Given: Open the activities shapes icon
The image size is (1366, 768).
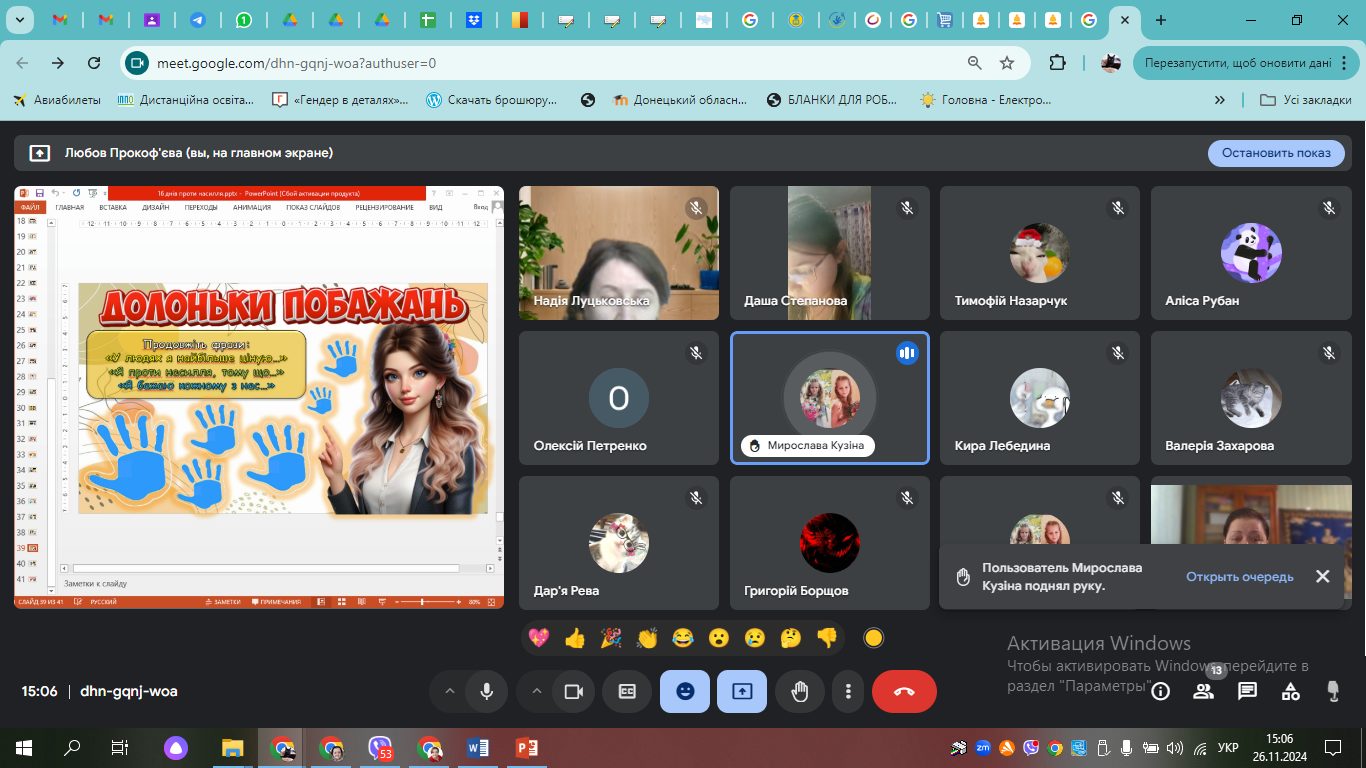Looking at the screenshot, I should pyautogui.click(x=1290, y=691).
